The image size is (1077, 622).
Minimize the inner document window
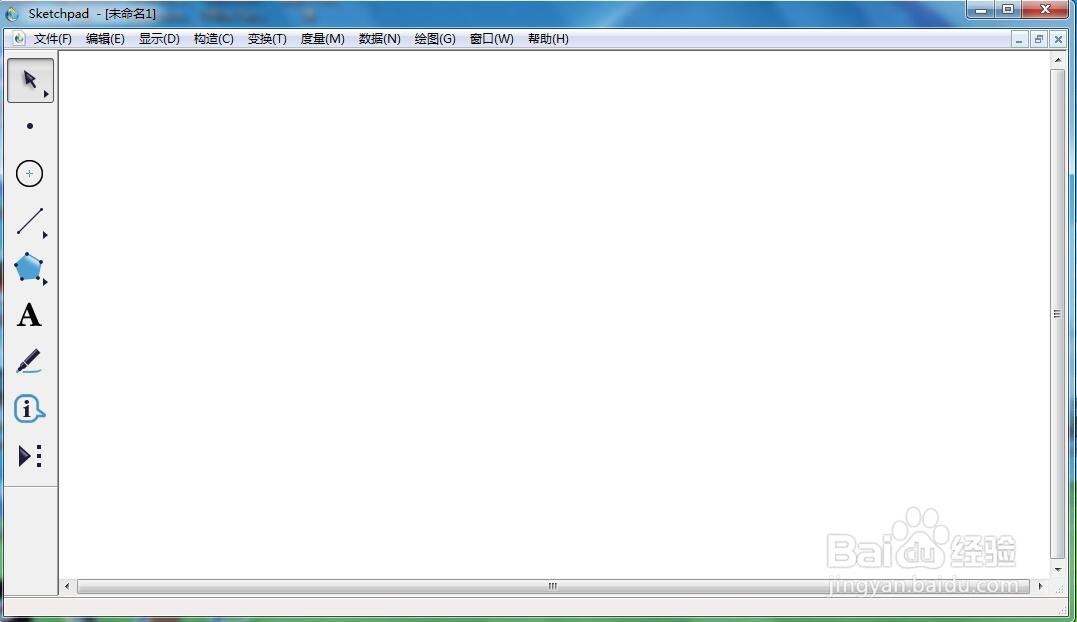(1019, 40)
